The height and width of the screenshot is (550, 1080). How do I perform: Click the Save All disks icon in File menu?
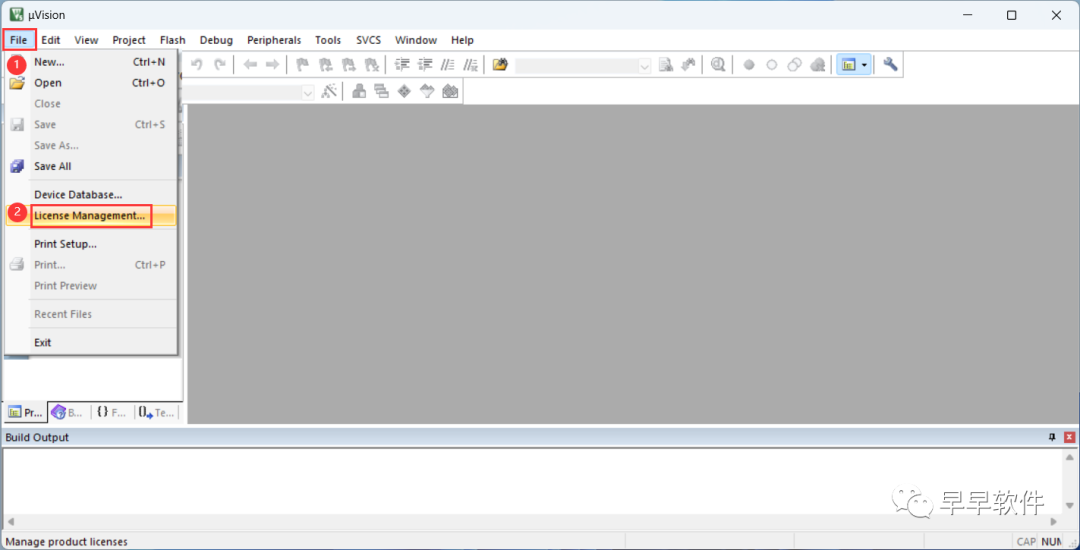point(17,167)
